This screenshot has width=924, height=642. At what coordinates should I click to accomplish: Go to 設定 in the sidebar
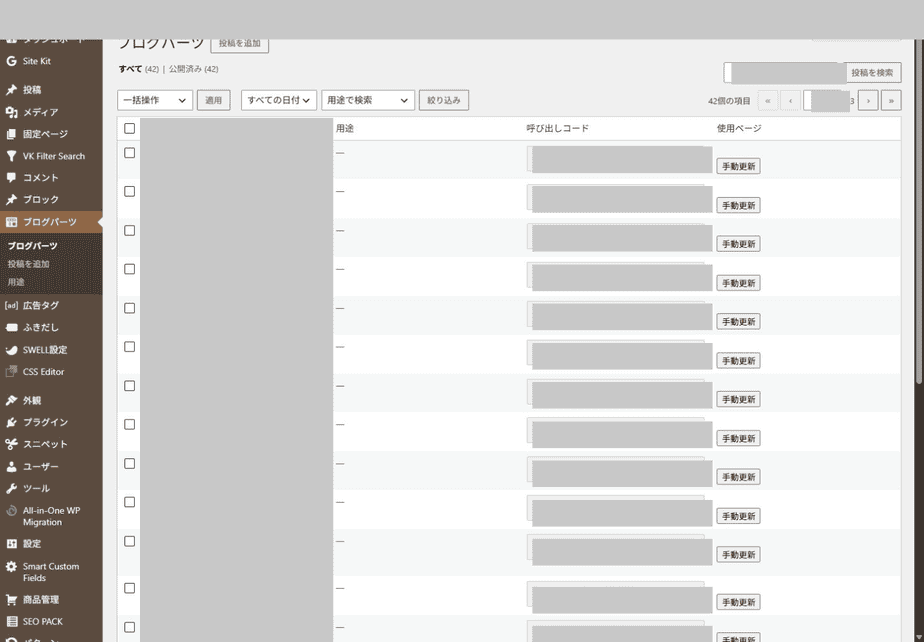point(51,544)
